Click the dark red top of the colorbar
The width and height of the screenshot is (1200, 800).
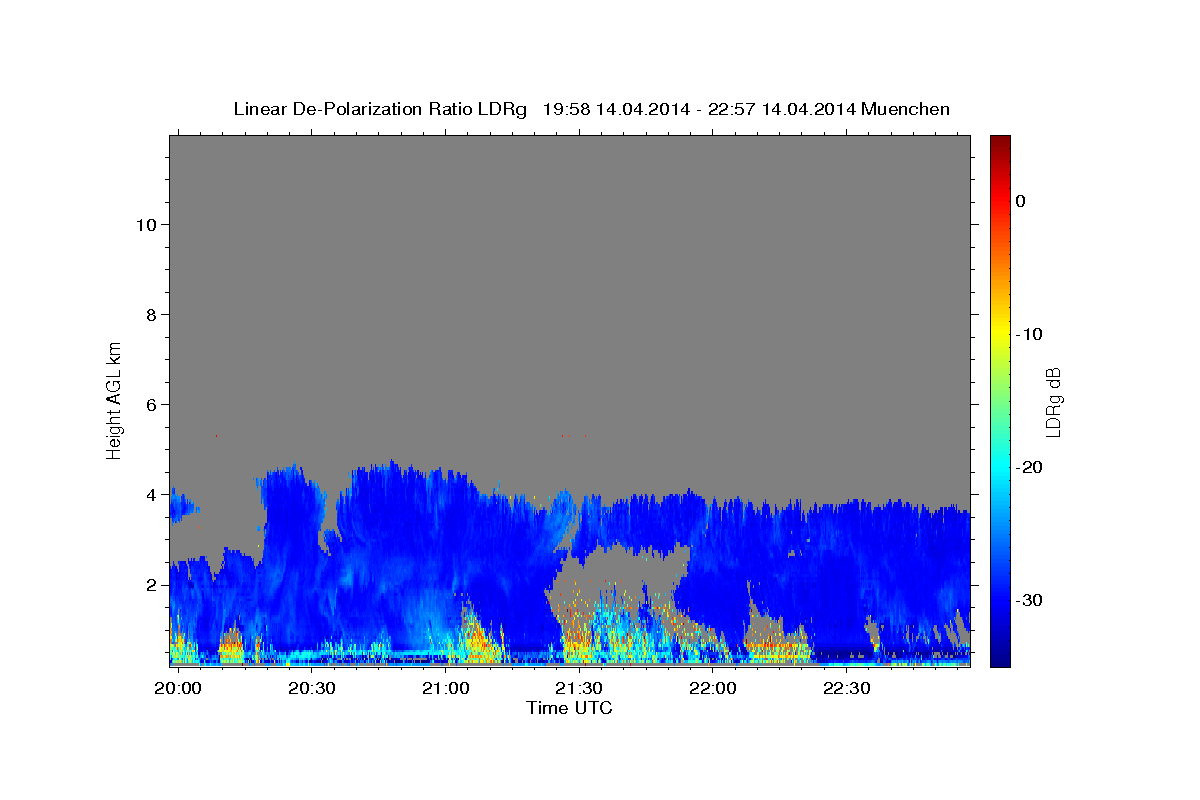tap(1000, 145)
